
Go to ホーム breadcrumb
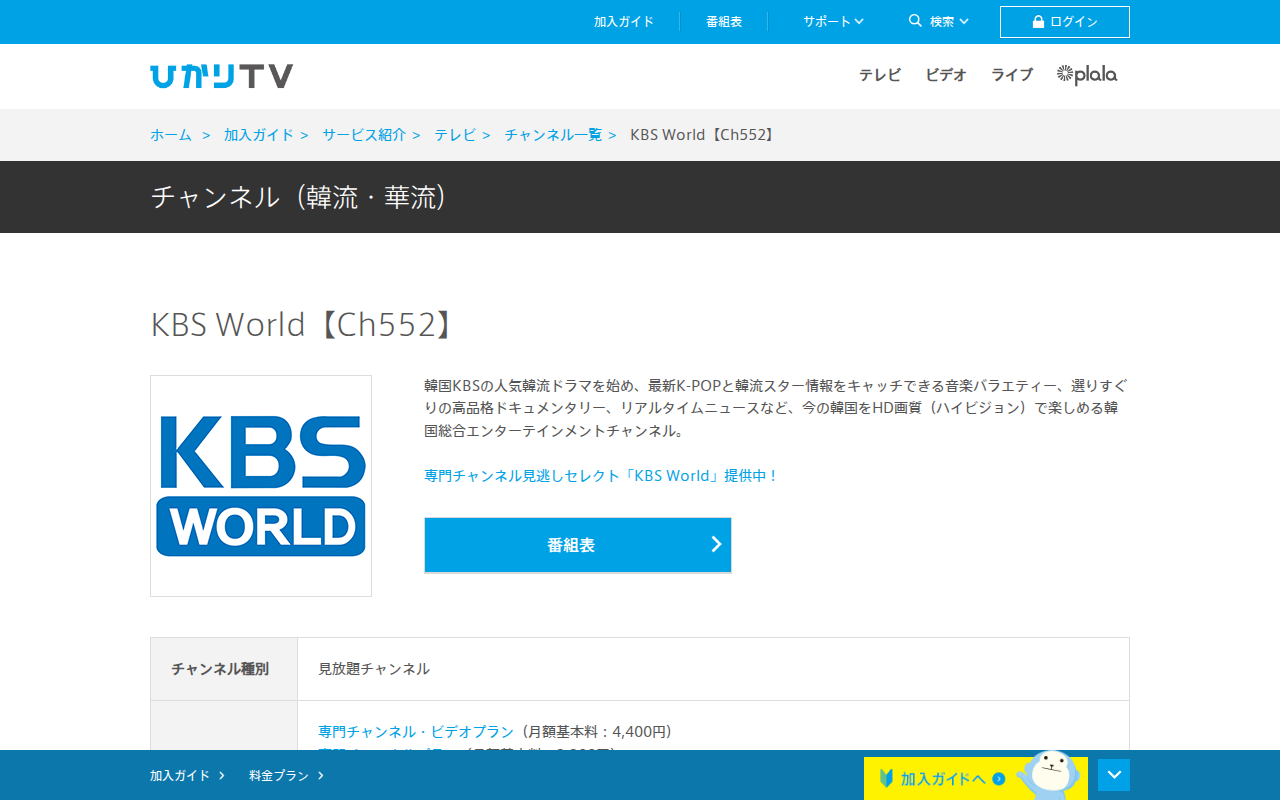point(171,135)
